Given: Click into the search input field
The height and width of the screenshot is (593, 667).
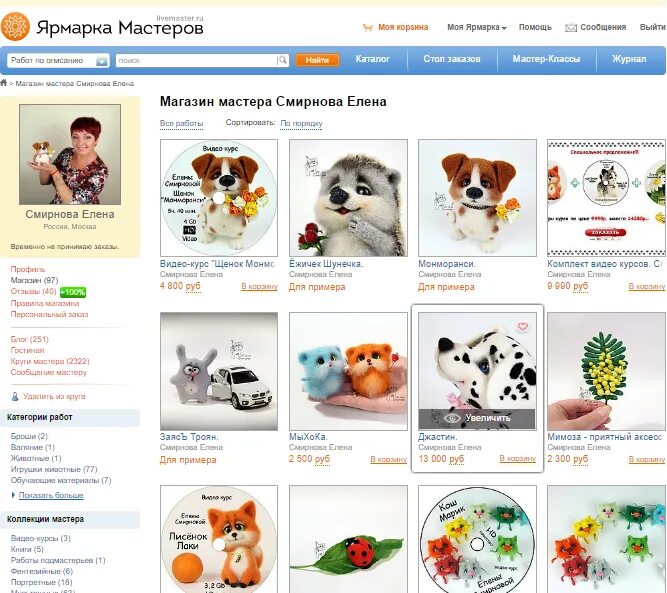Looking at the screenshot, I should (197, 60).
